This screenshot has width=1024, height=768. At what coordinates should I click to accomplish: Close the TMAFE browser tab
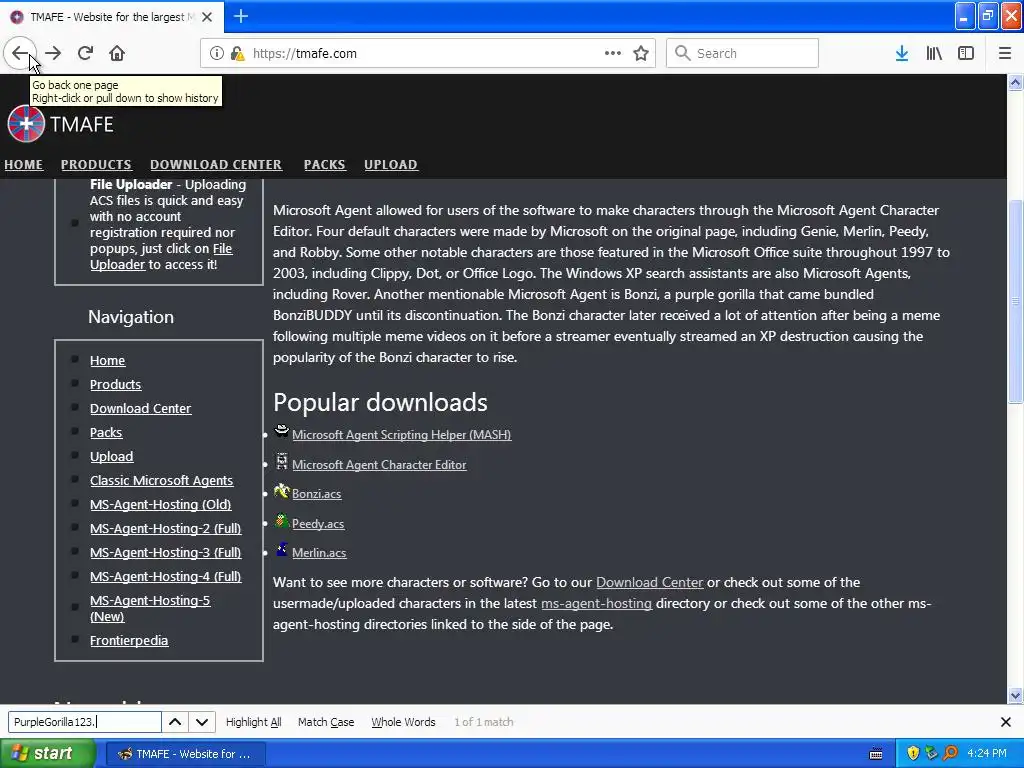pyautogui.click(x=207, y=17)
